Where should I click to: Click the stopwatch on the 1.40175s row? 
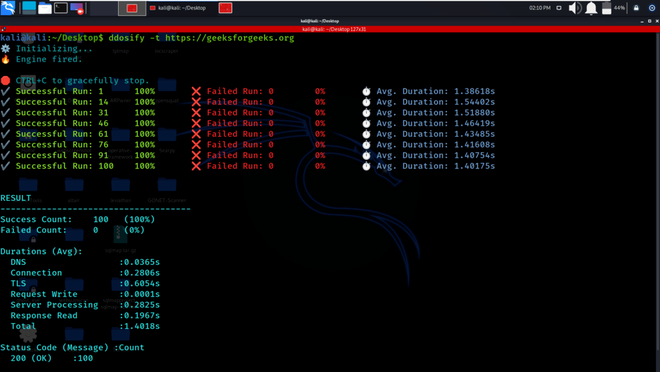coord(366,166)
